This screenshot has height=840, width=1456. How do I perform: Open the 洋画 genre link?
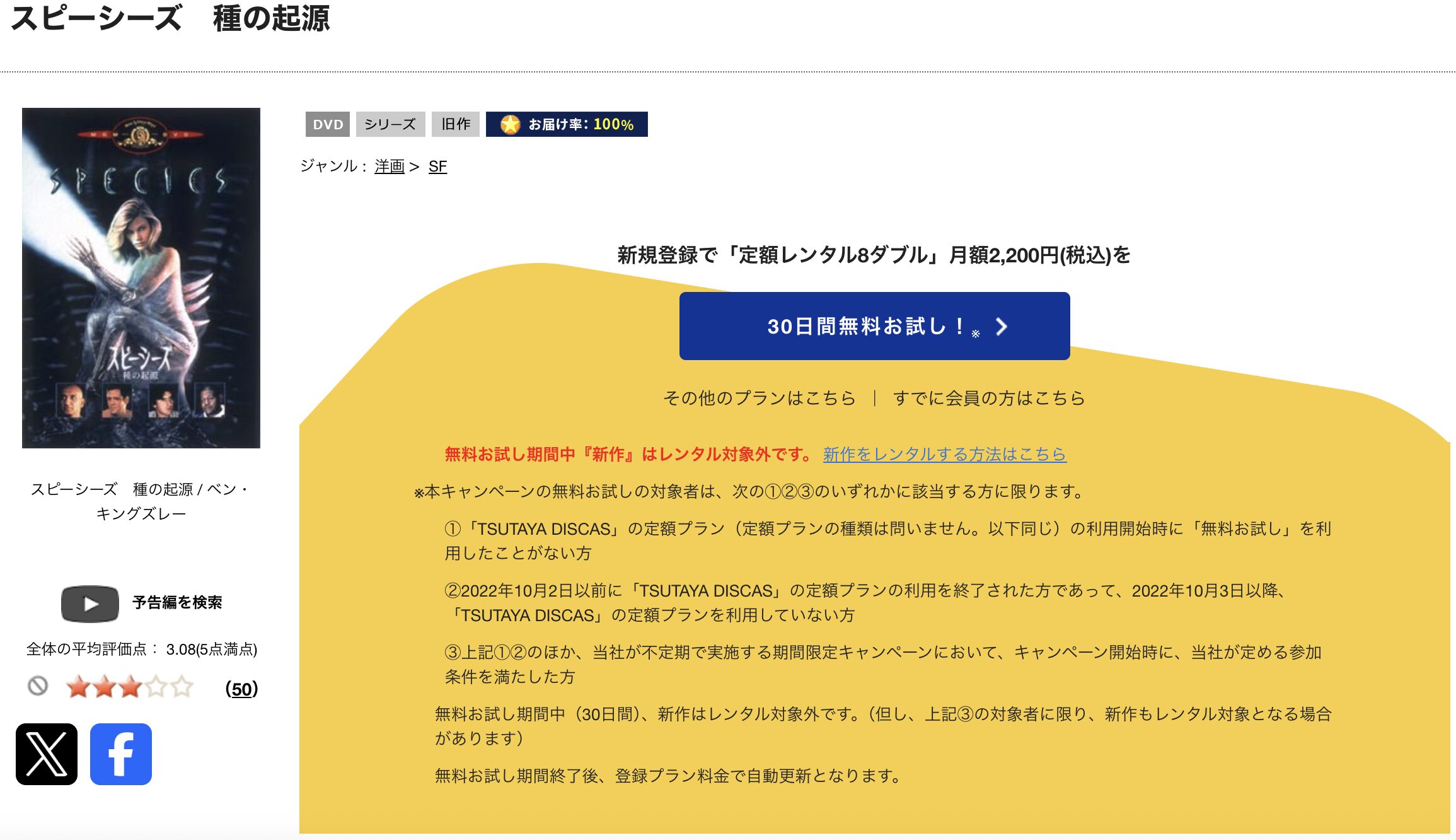point(390,166)
